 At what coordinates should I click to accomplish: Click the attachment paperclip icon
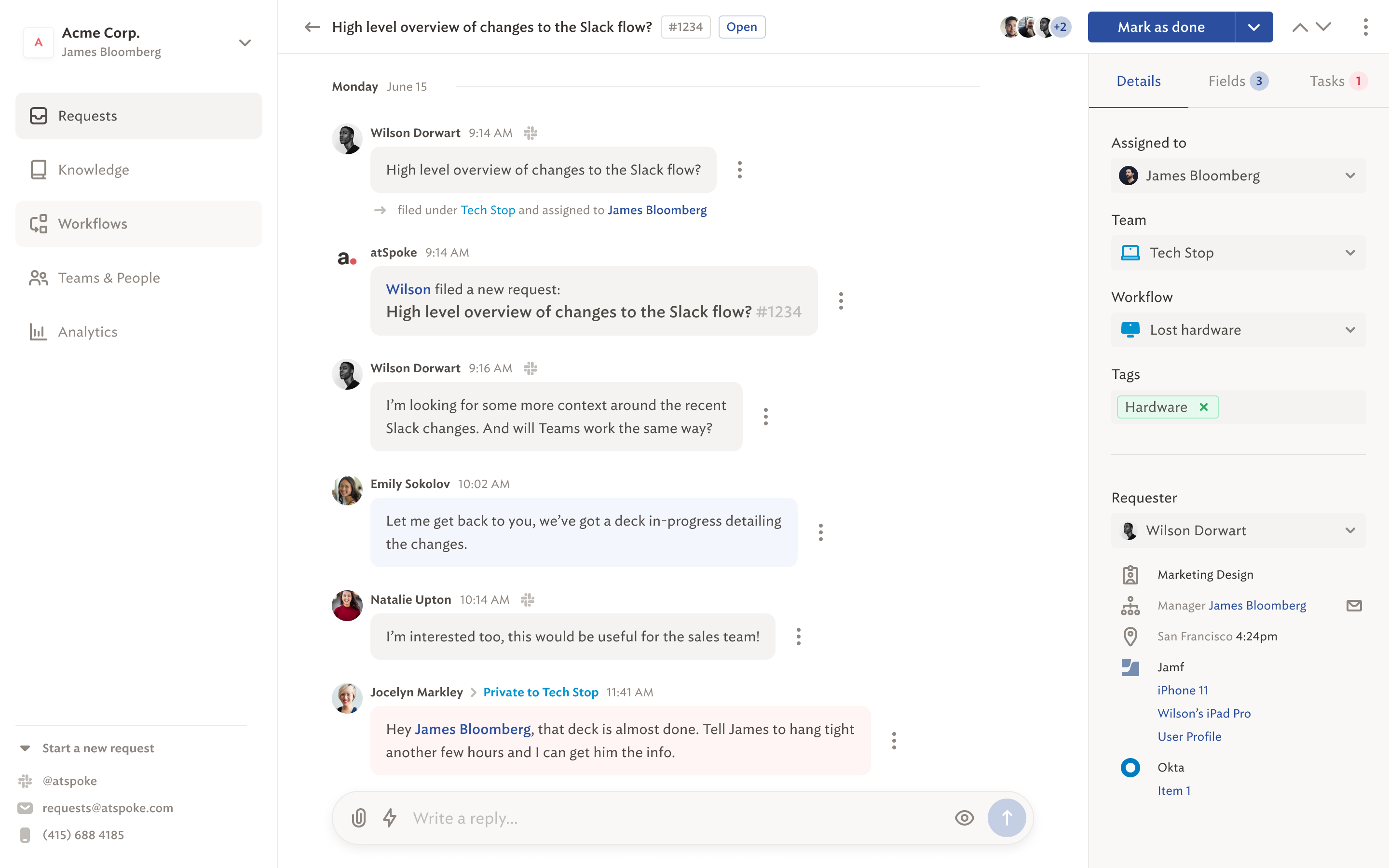358,817
